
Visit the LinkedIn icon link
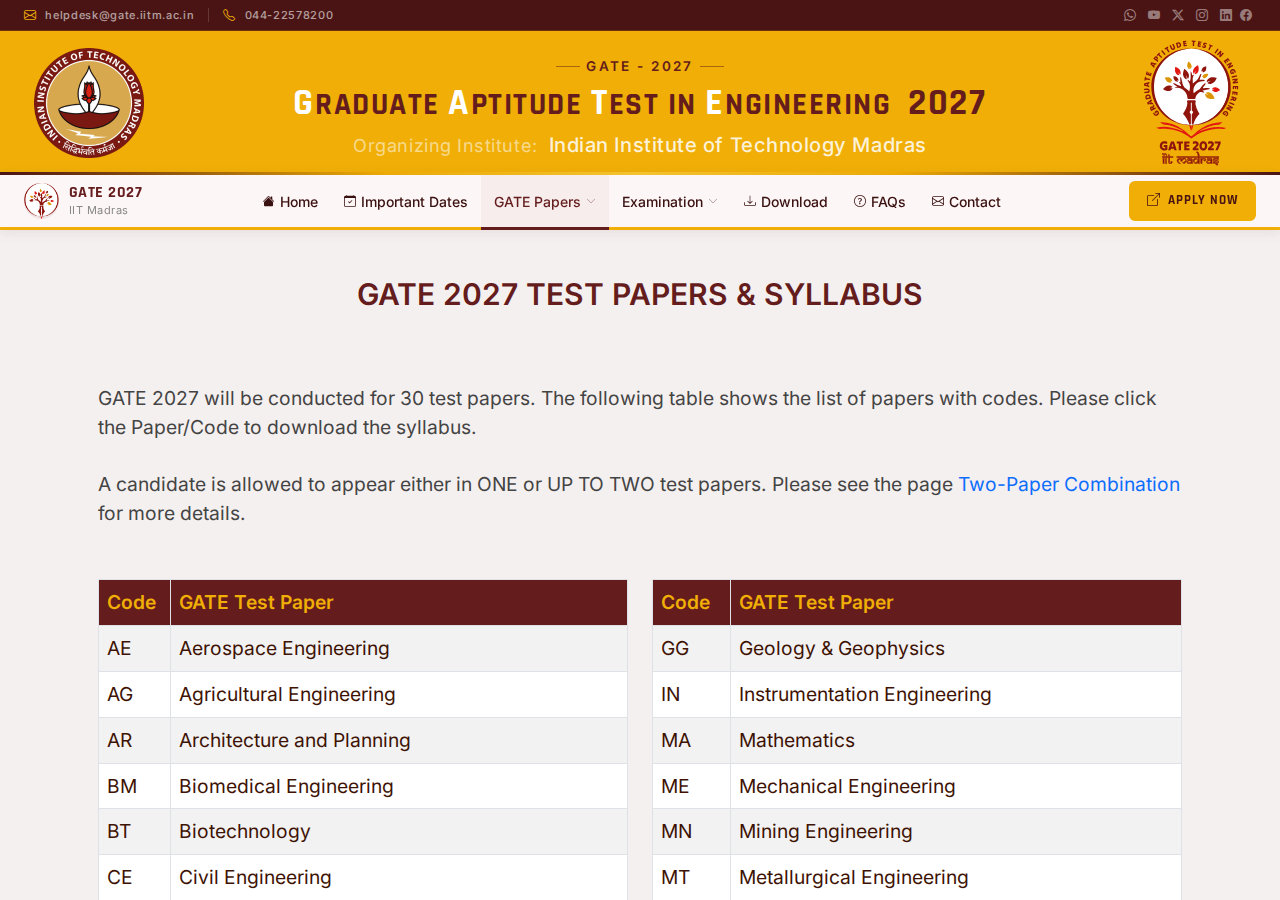point(1226,15)
